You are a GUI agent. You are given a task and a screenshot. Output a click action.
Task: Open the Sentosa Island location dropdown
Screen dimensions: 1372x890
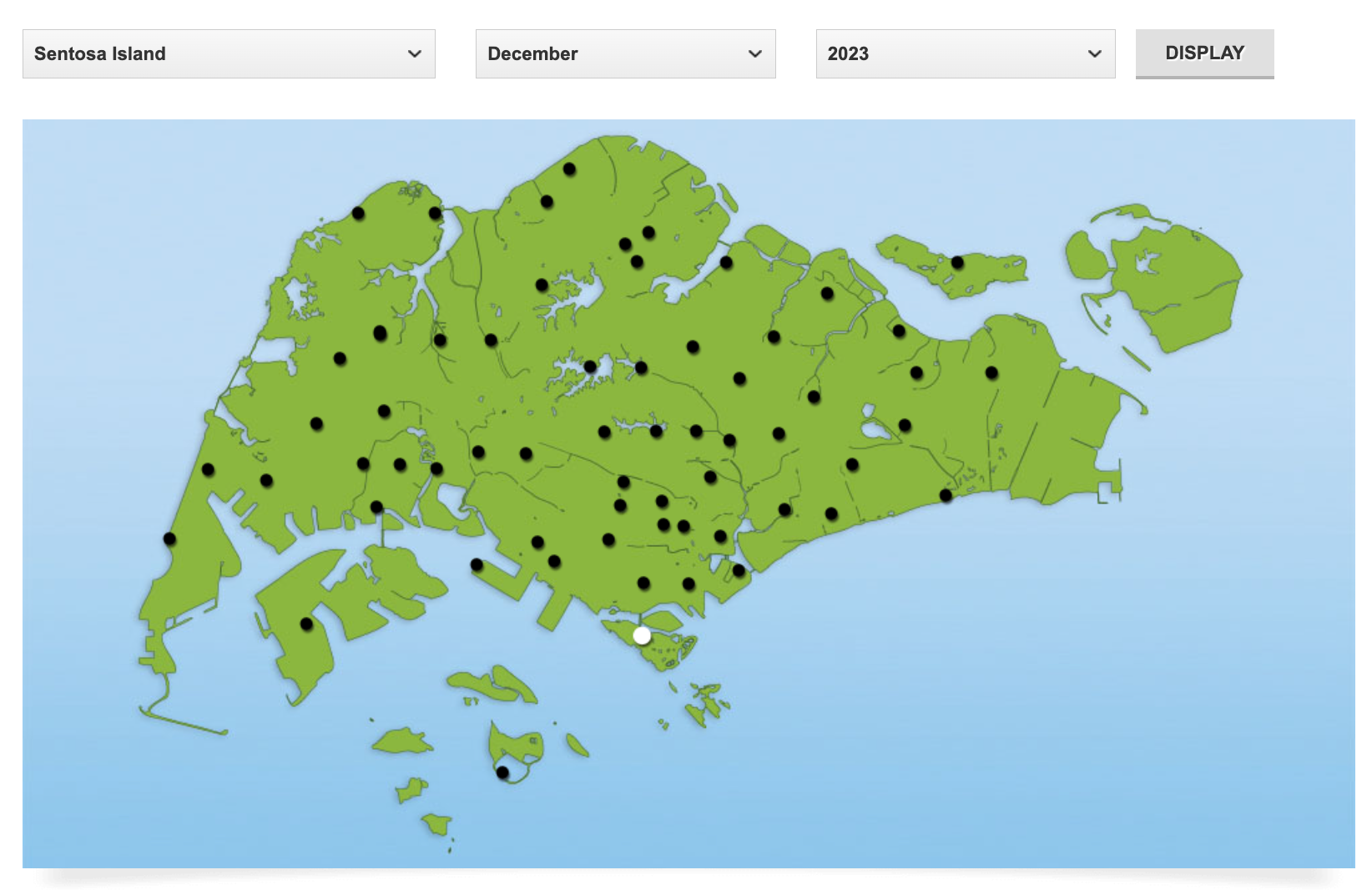point(229,53)
